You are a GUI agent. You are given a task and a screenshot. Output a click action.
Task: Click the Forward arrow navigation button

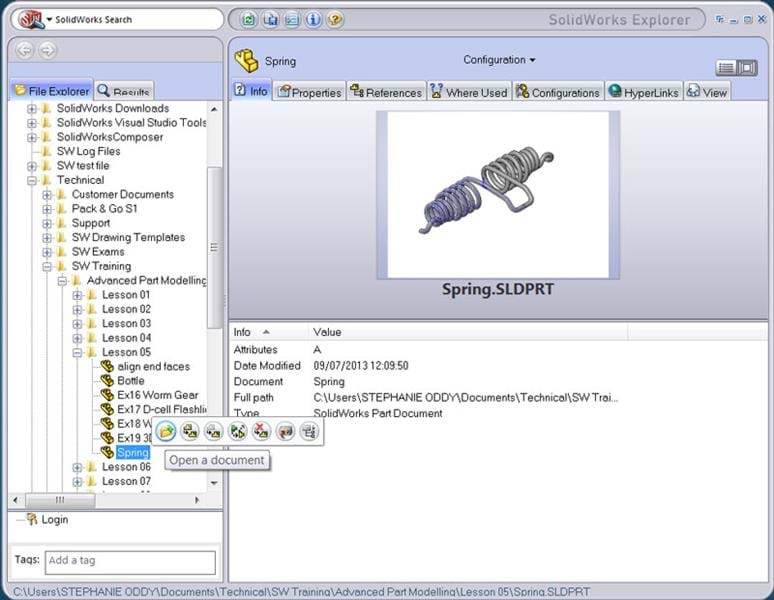[47, 50]
